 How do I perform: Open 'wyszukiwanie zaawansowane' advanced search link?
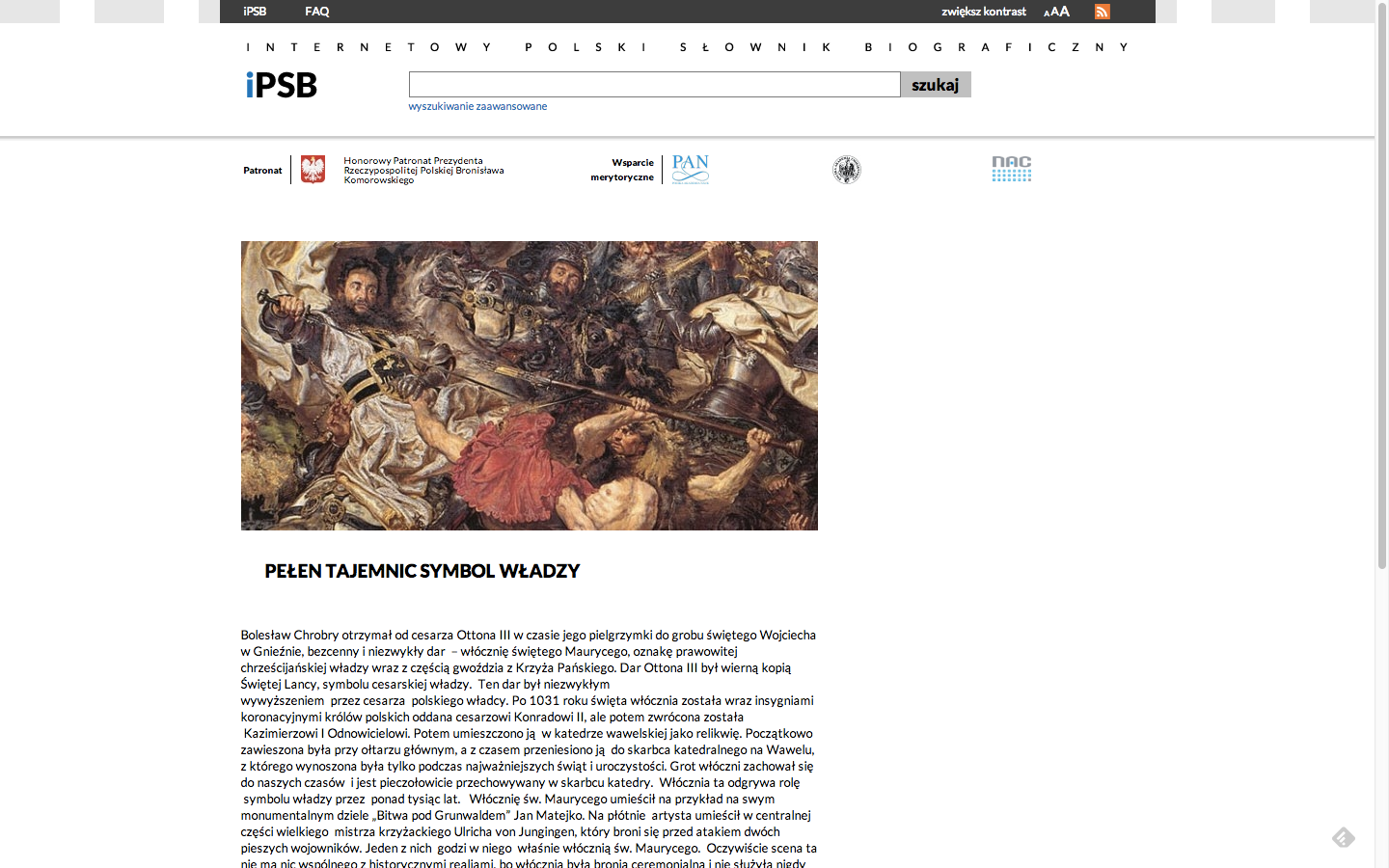[x=477, y=106]
